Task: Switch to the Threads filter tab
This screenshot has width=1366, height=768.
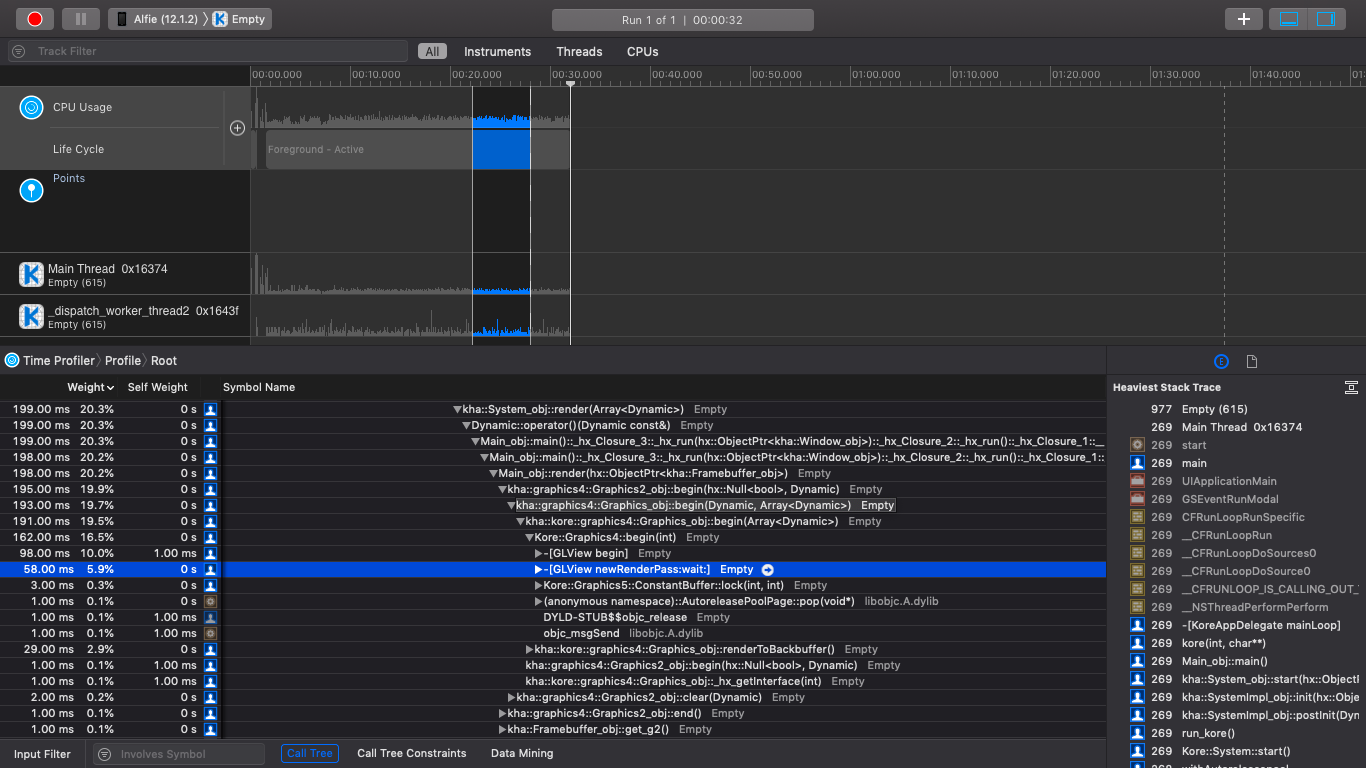Action: pos(578,51)
